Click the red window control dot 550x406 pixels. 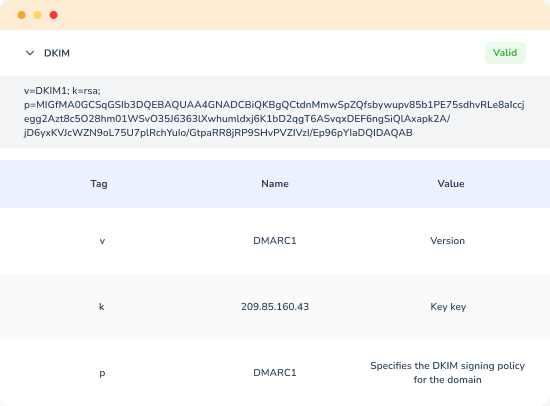(54, 15)
